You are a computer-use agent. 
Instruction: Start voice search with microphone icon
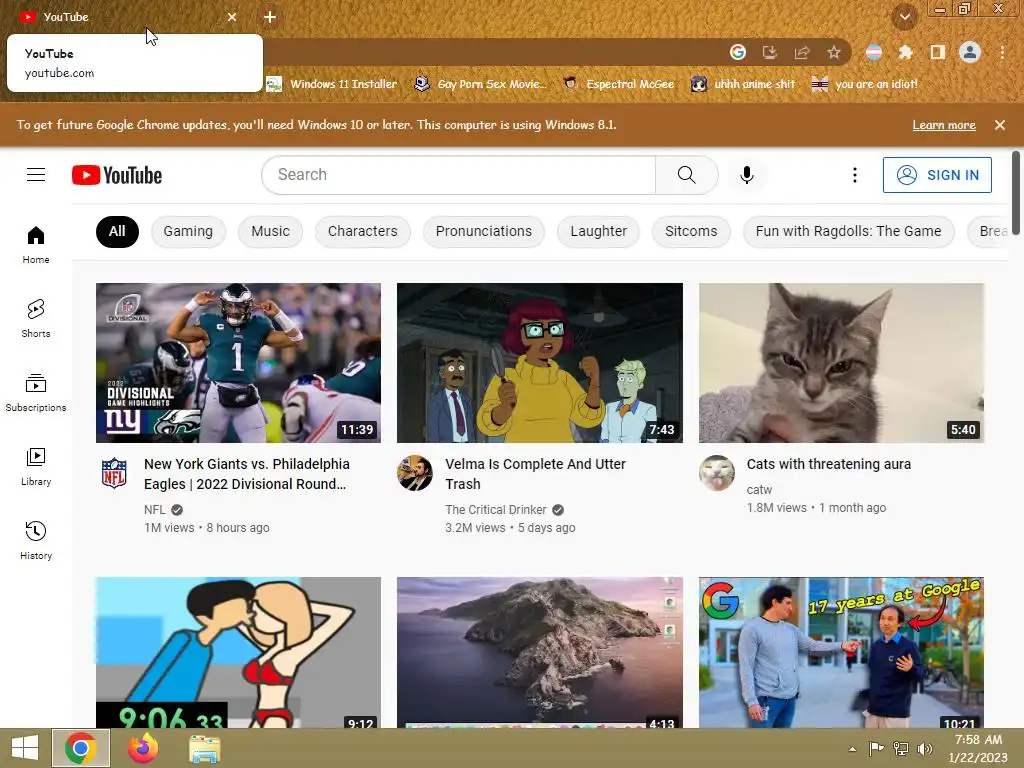coord(746,175)
